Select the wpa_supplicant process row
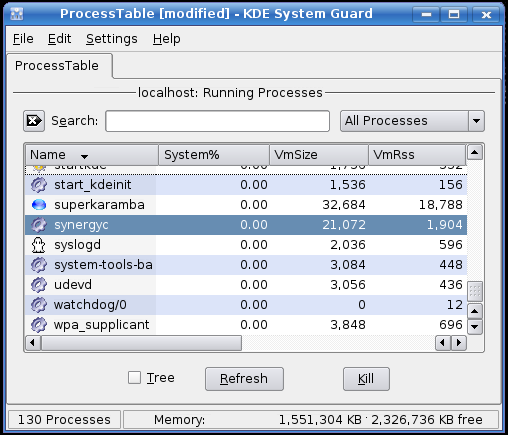508x435 pixels. 246,325
